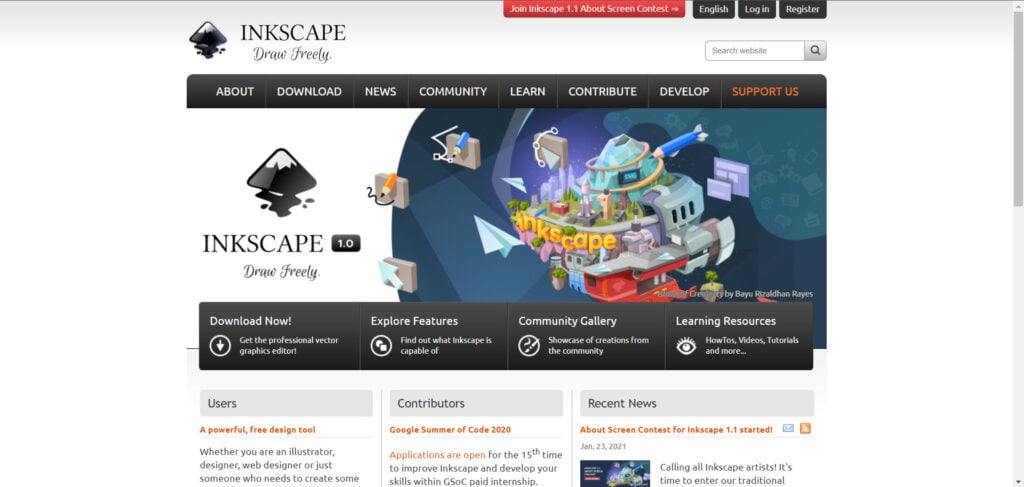This screenshot has width=1024, height=487.
Task: Click the Log in button
Action: (757, 9)
